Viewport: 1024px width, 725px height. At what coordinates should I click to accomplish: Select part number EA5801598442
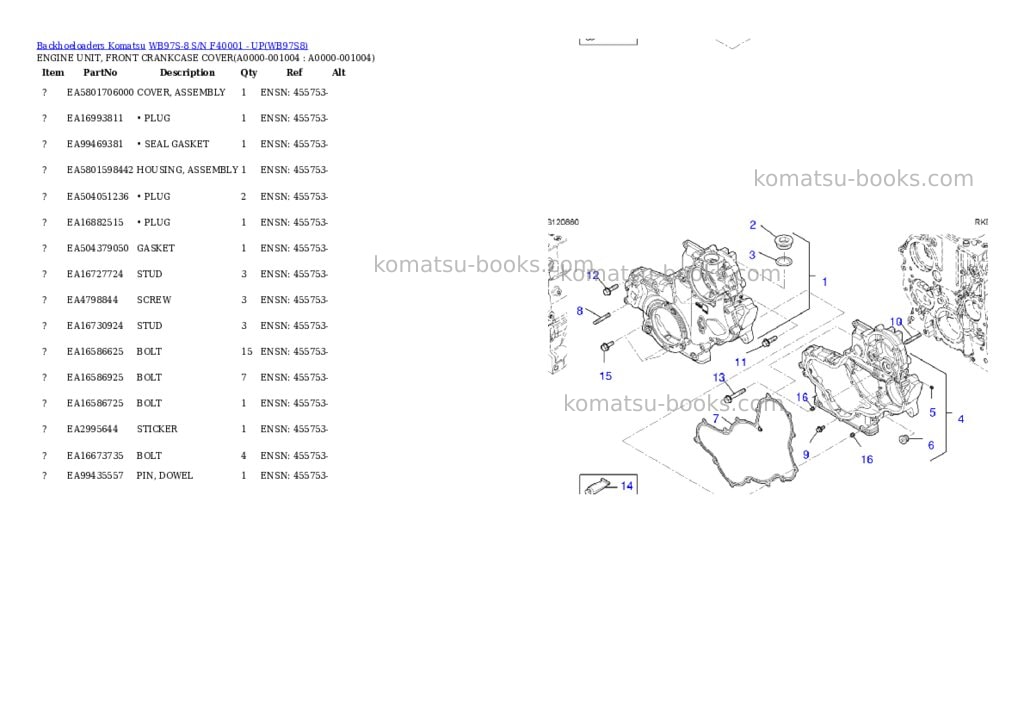[100, 170]
